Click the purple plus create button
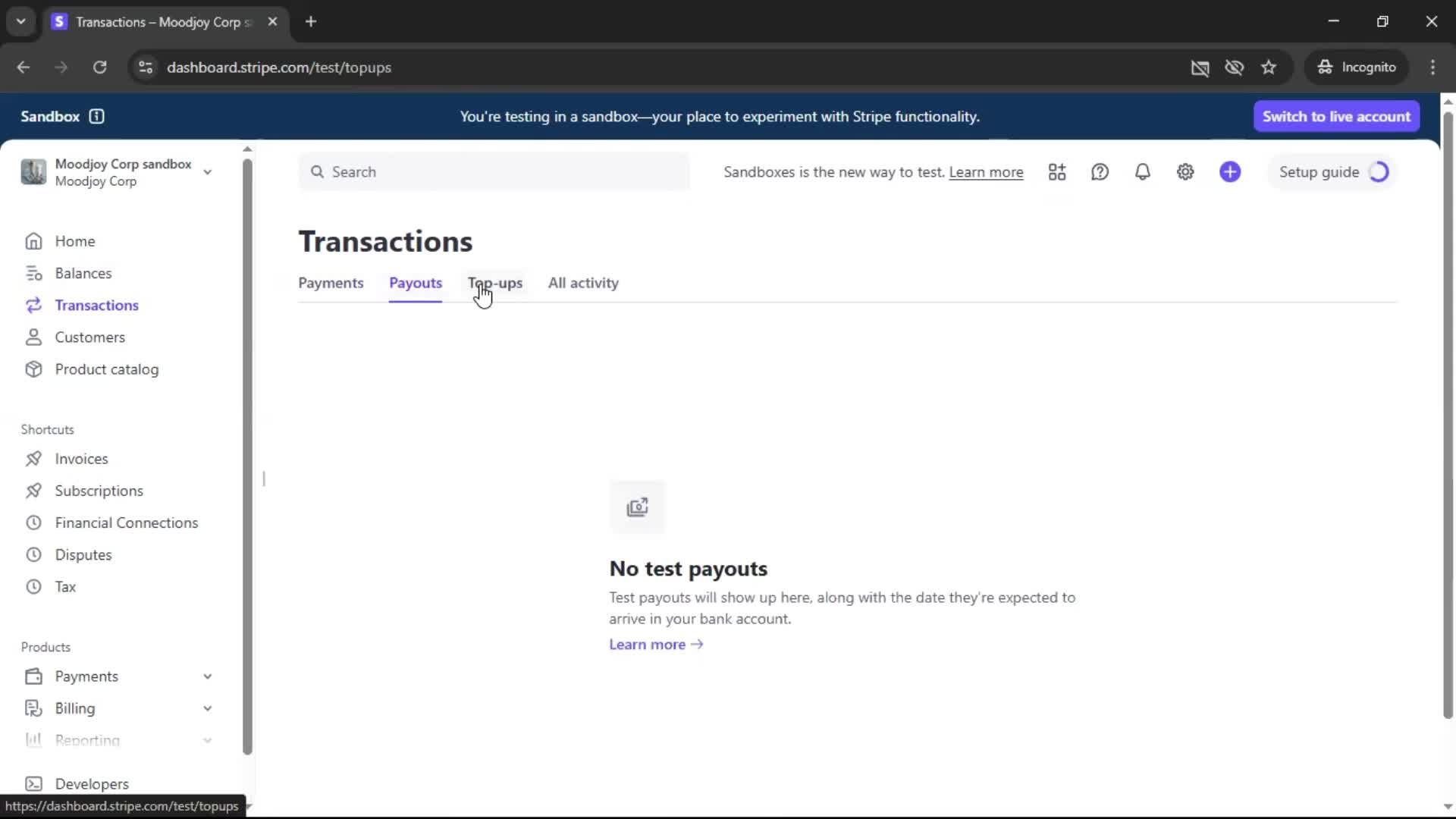Screen dimensions: 1456x819 pos(1230,172)
